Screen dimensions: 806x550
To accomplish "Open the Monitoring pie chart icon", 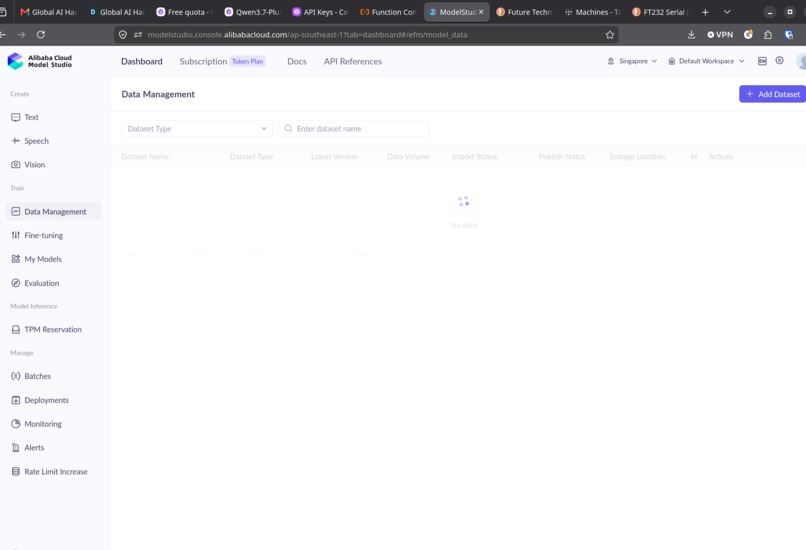I will 16,424.
